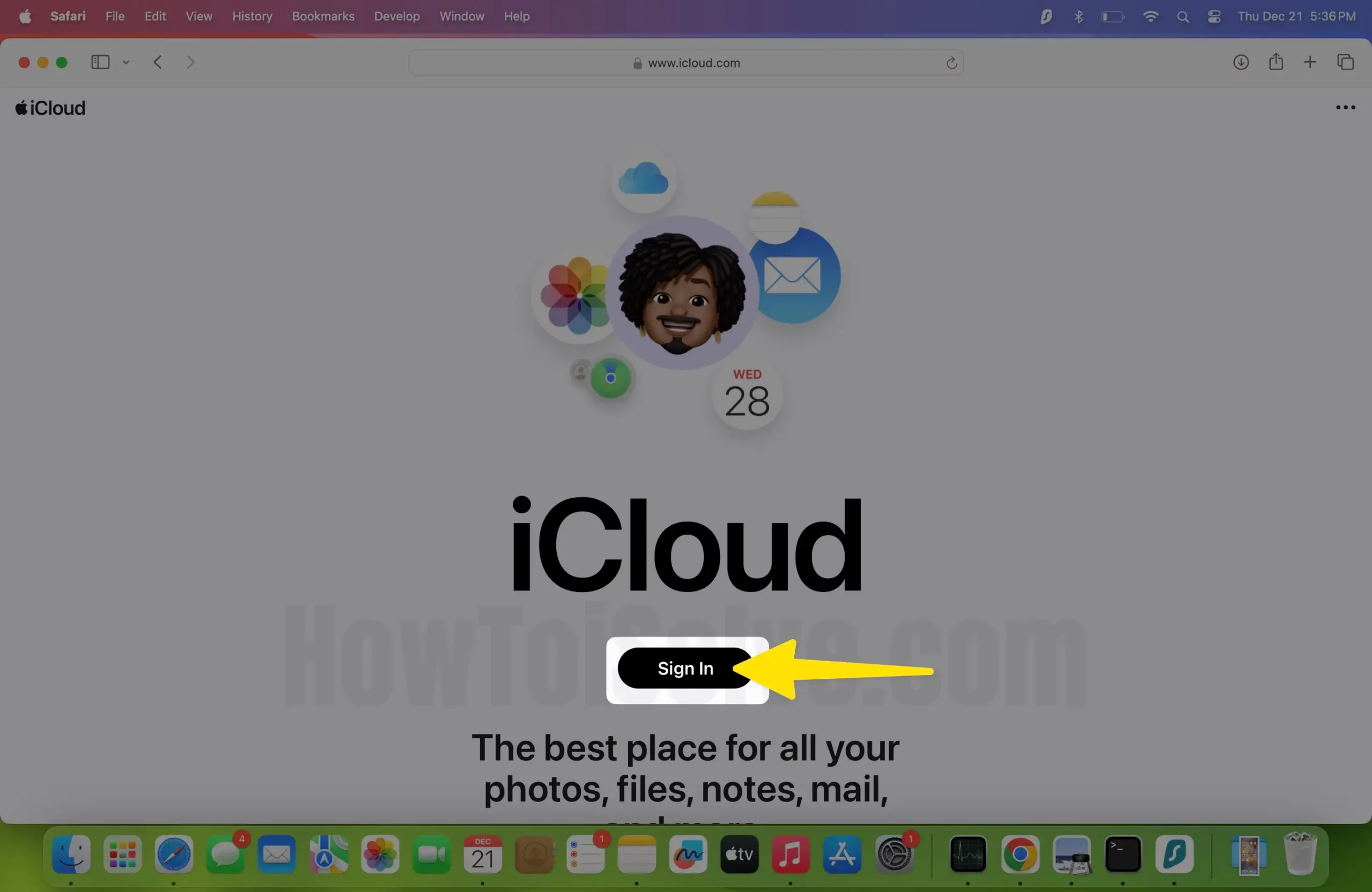The image size is (1372, 892).
Task: Check the Wi-Fi status menu
Action: pyautogui.click(x=1150, y=16)
